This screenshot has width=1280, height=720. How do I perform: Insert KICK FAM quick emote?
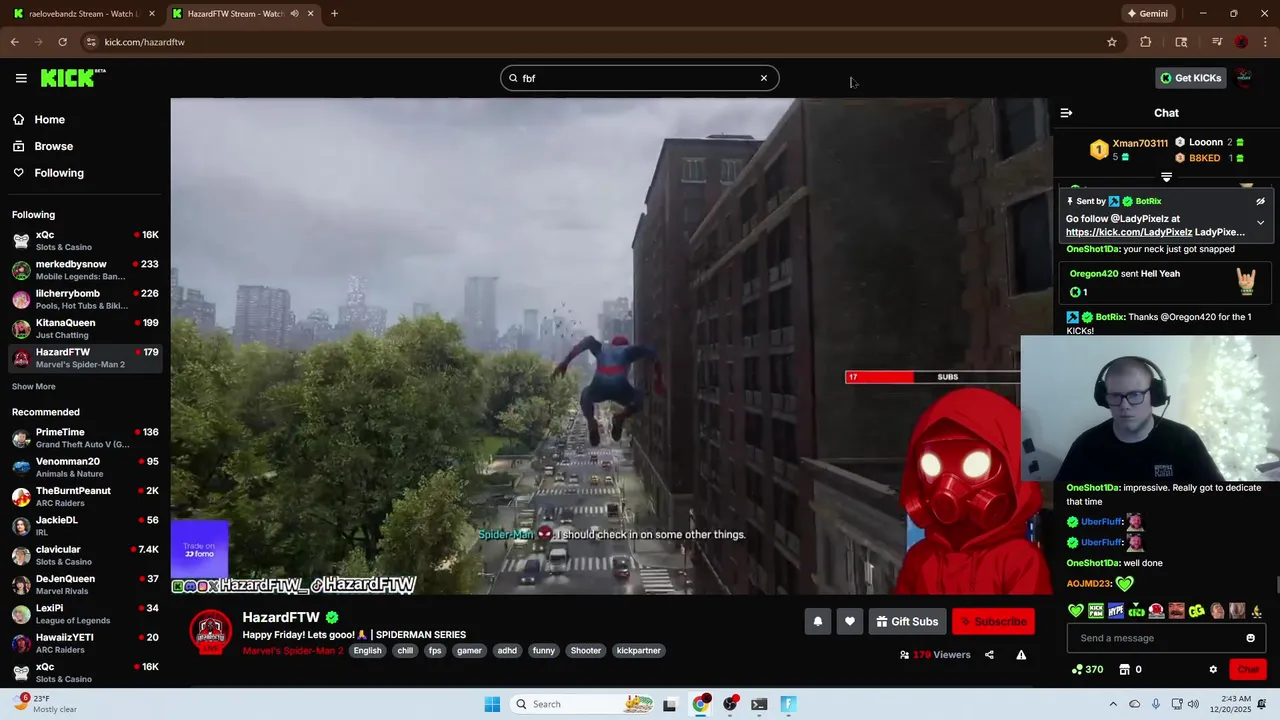[x=1096, y=611]
